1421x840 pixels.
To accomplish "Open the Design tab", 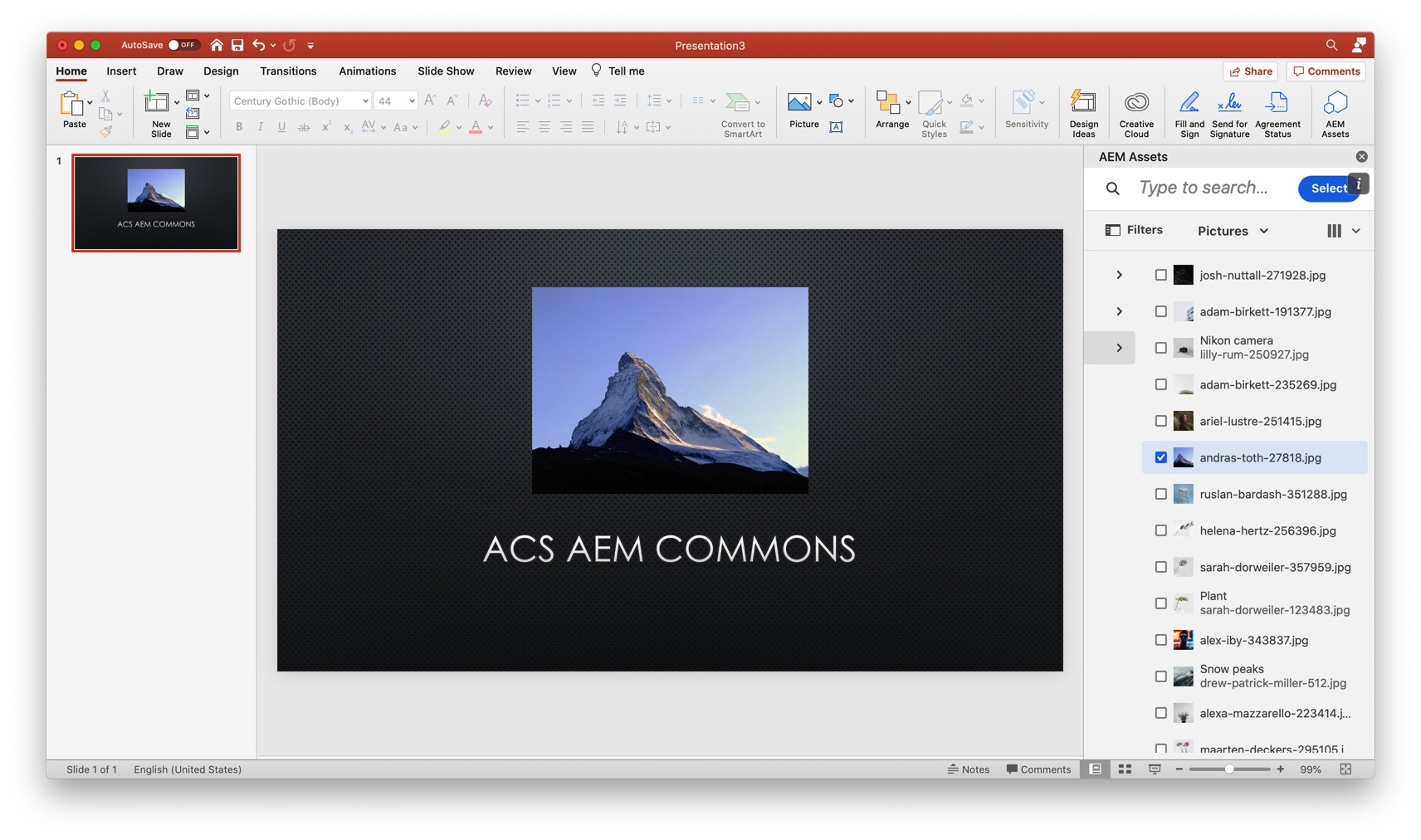I will point(221,71).
